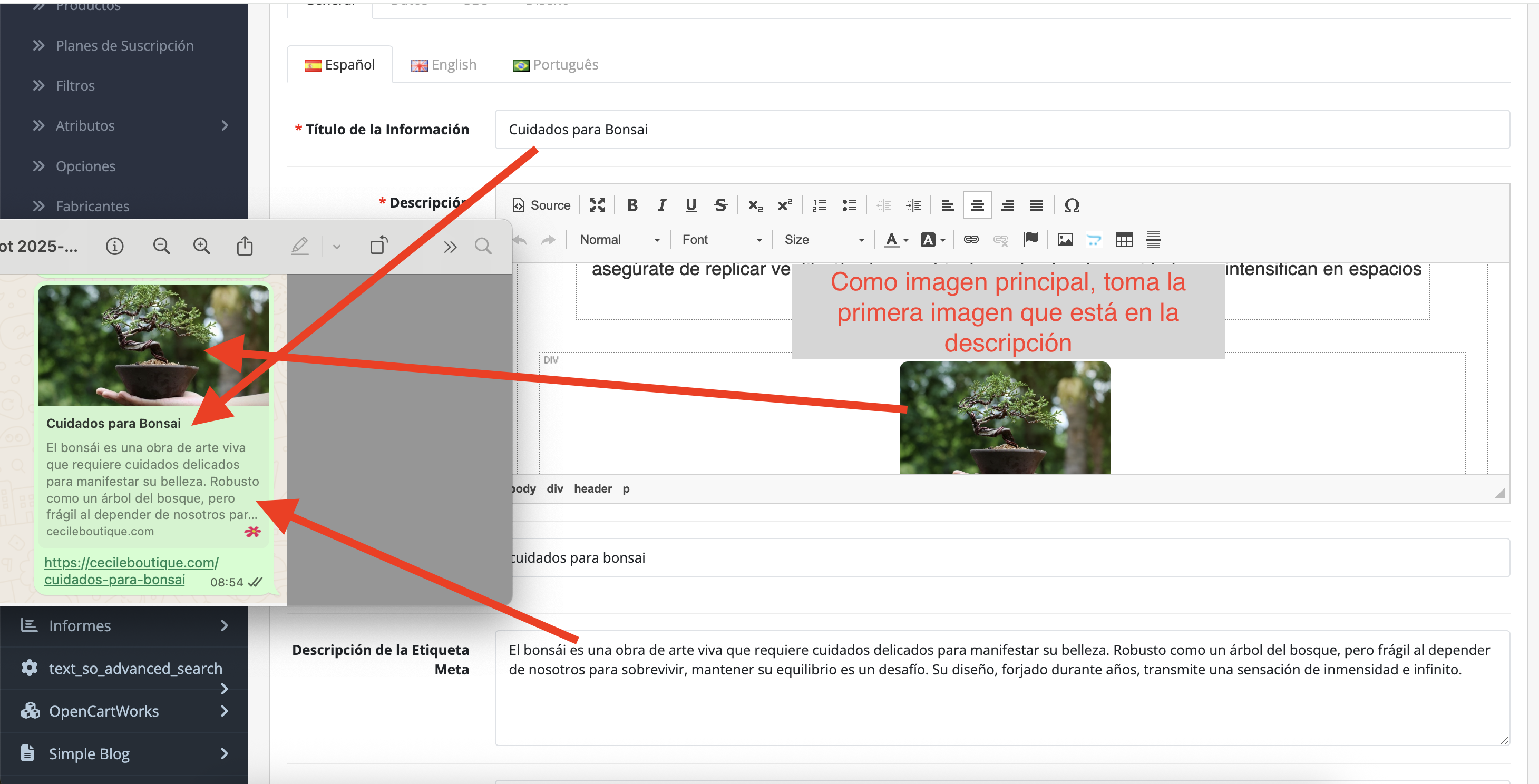Screen dimensions: 1539x784
Task: Open the cecileboutique.com cuidados-para-bonsai link
Action: pyautogui.click(x=131, y=570)
